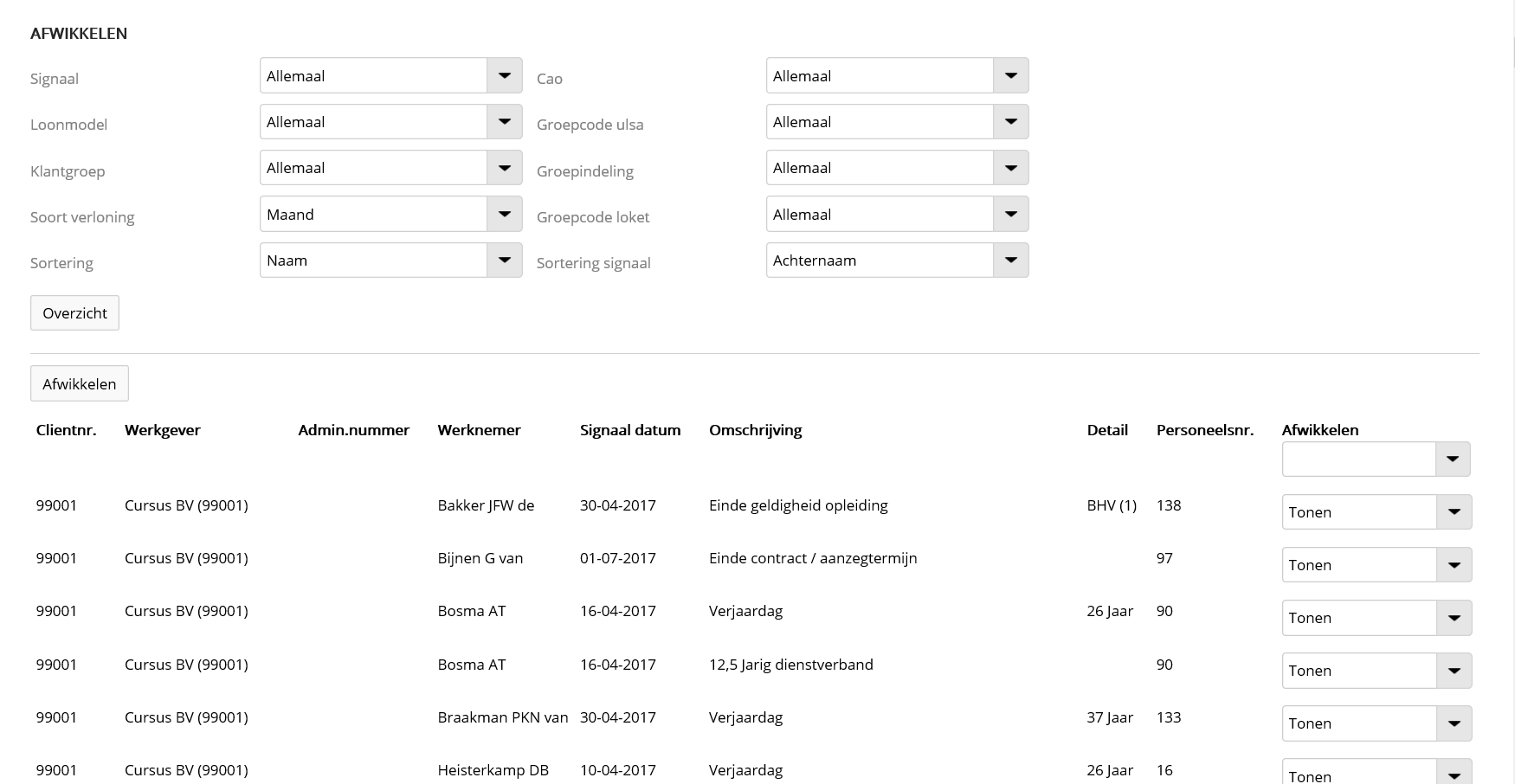
Task: Open Tonen dropdown for Braakman PKN van
Action: click(x=1376, y=723)
